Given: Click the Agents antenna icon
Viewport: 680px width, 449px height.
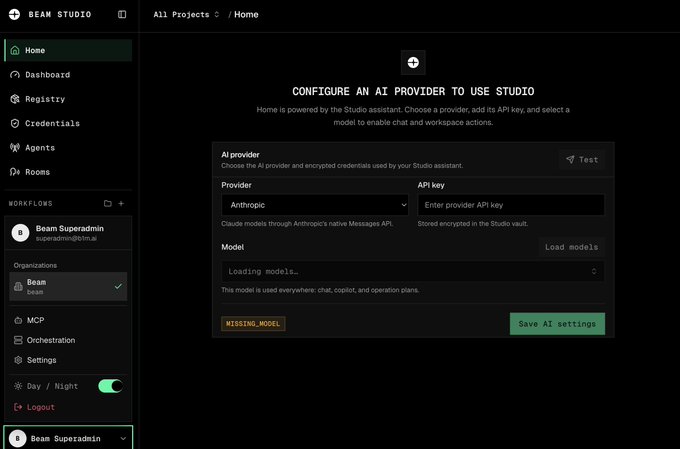Looking at the screenshot, I should pyautogui.click(x=15, y=147).
